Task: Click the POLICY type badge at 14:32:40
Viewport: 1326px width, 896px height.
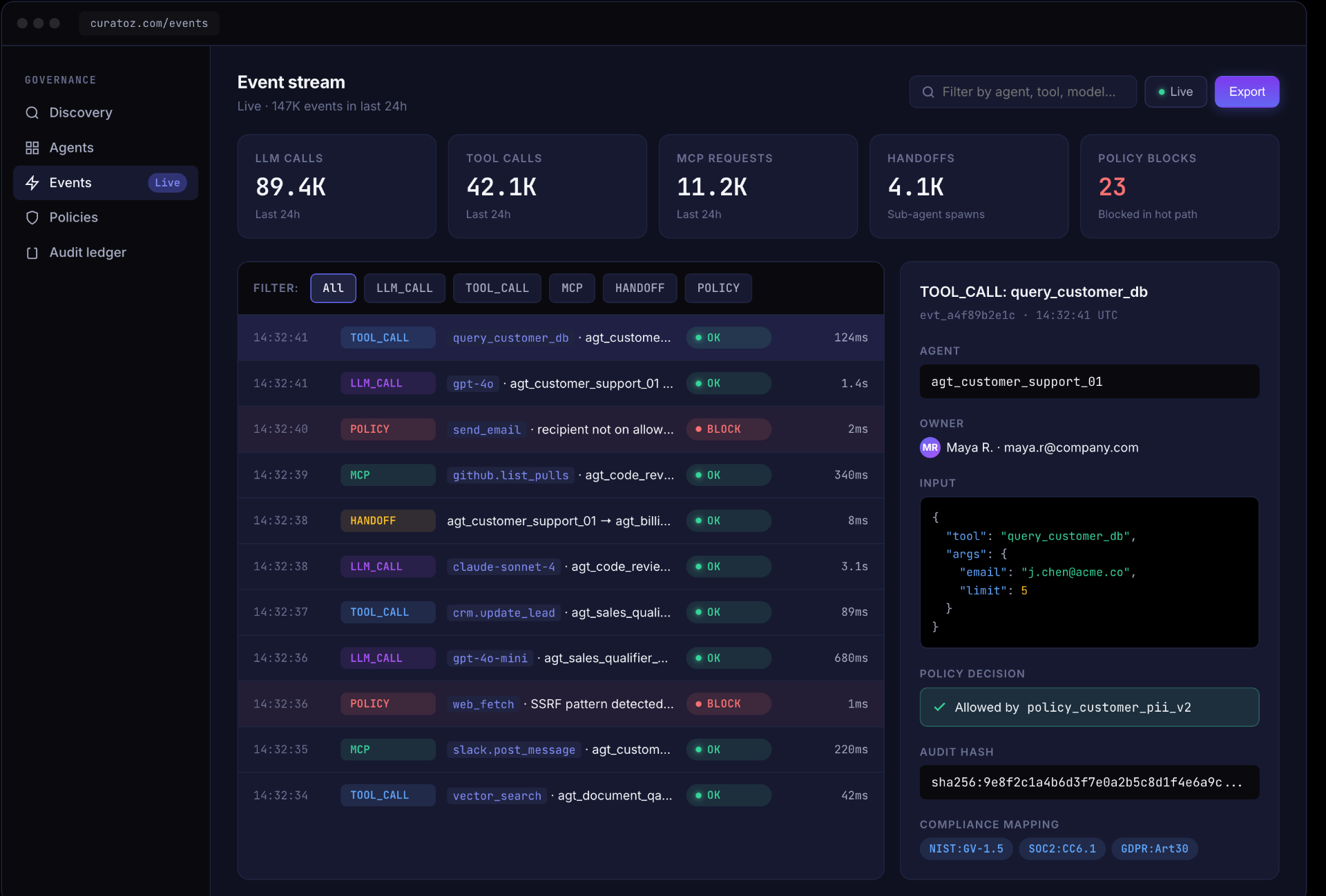Action: pos(387,429)
